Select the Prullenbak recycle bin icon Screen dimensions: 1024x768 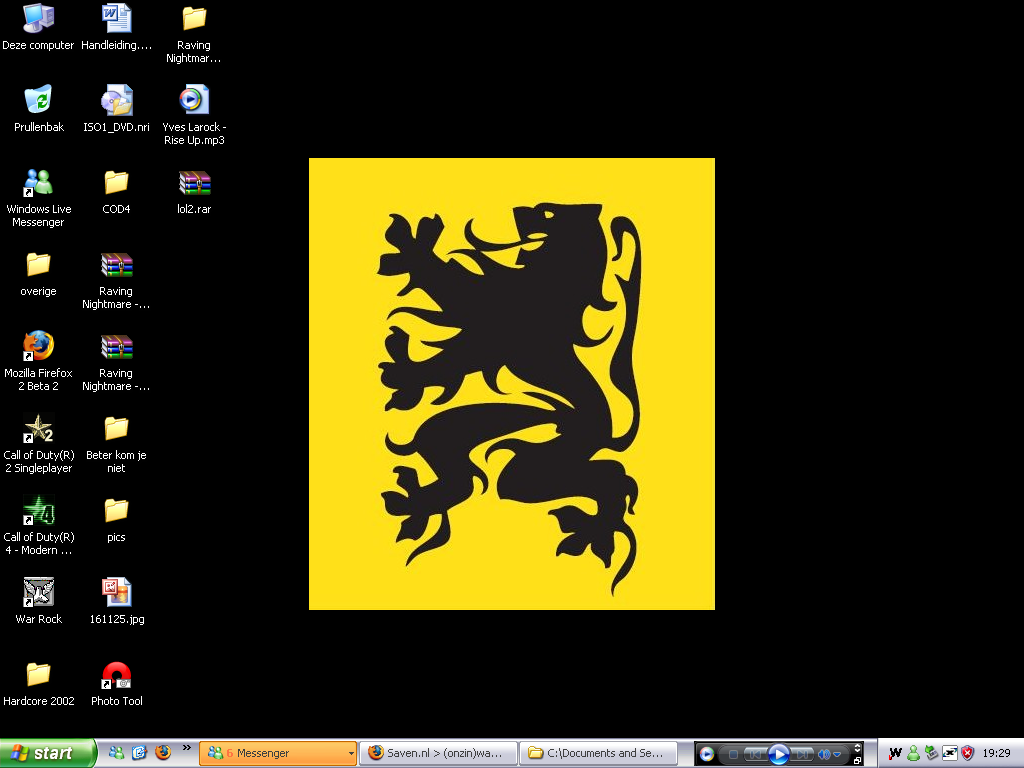[x=39, y=110]
